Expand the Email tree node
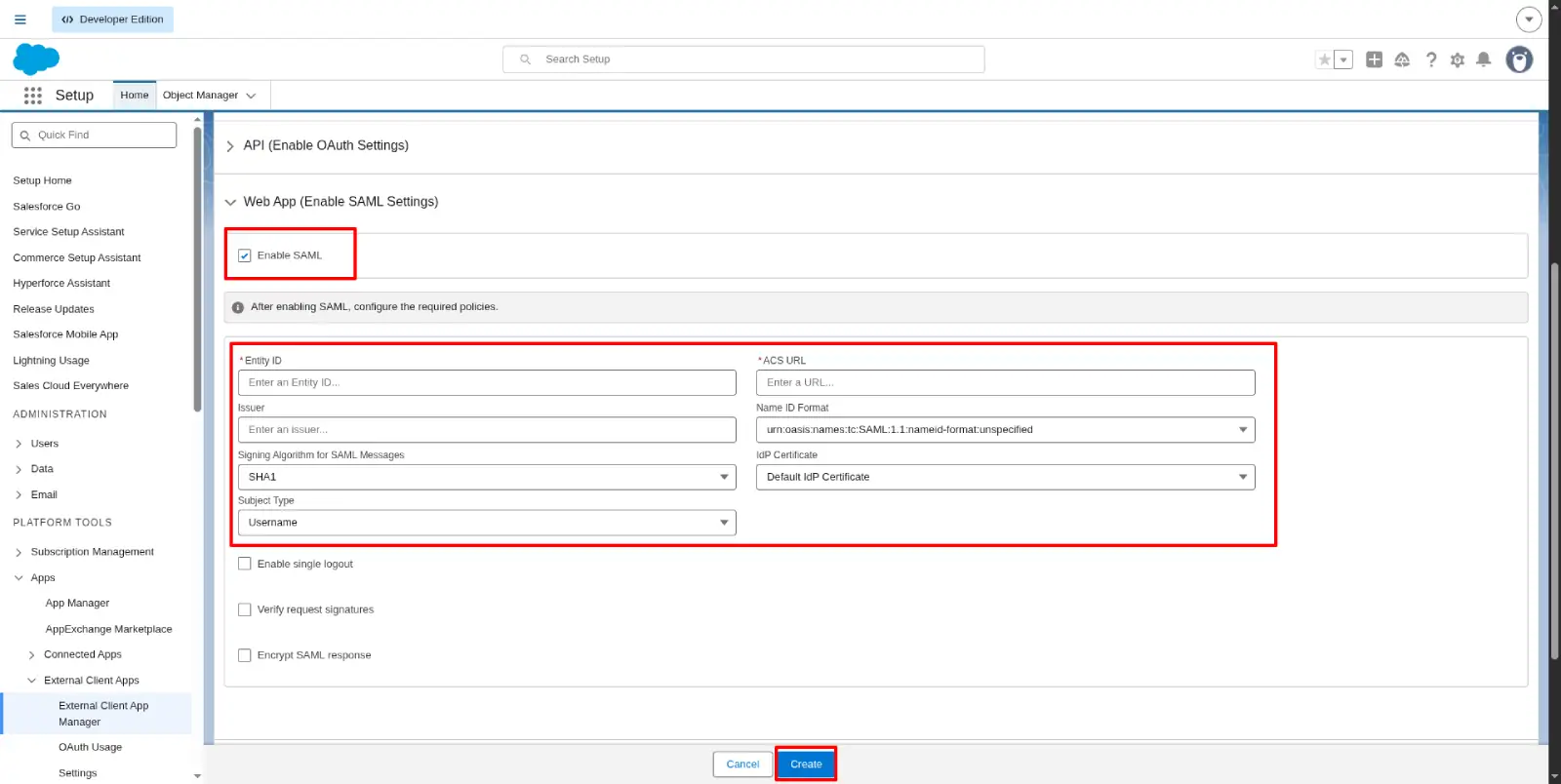1561x784 pixels. tap(19, 495)
